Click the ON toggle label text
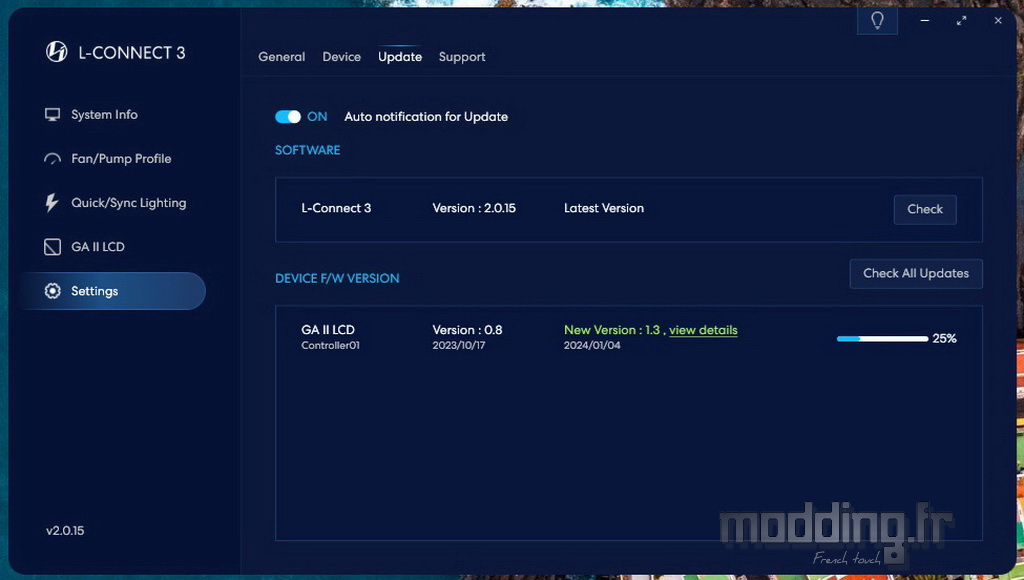1024x580 pixels. point(317,117)
